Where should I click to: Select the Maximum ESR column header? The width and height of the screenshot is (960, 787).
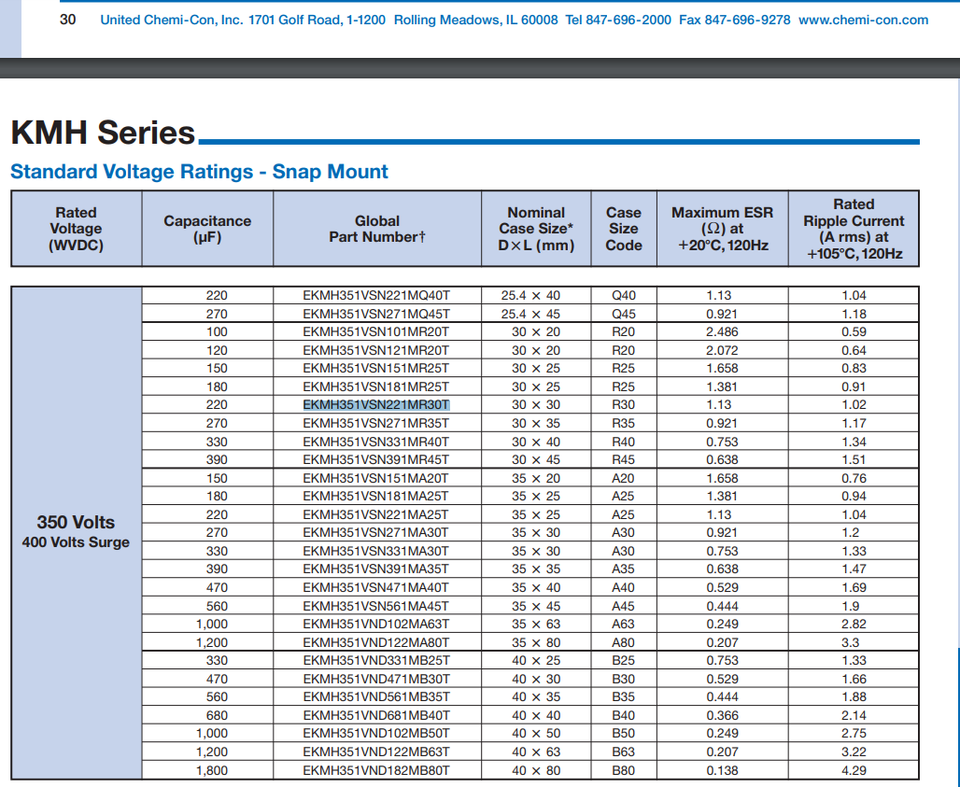point(722,229)
